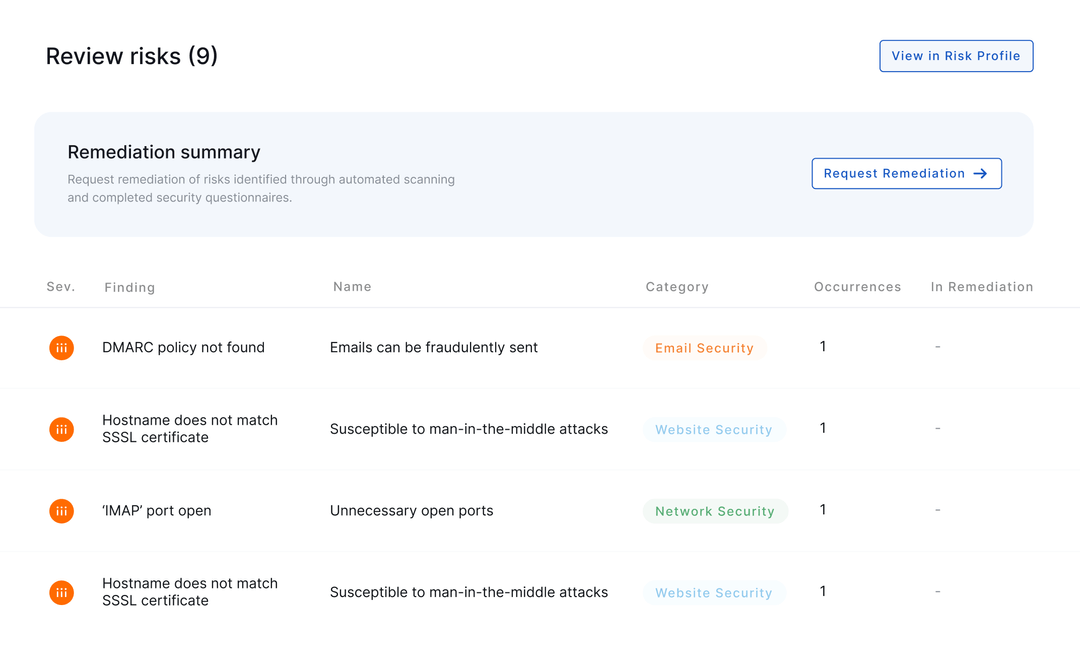Select the Email Security category tag
The height and width of the screenshot is (661, 1080).
pos(704,348)
